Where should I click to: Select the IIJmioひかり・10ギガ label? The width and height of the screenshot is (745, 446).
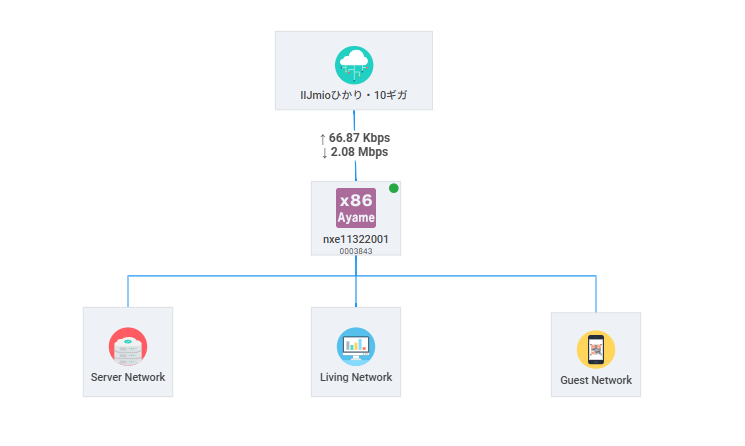[354, 97]
